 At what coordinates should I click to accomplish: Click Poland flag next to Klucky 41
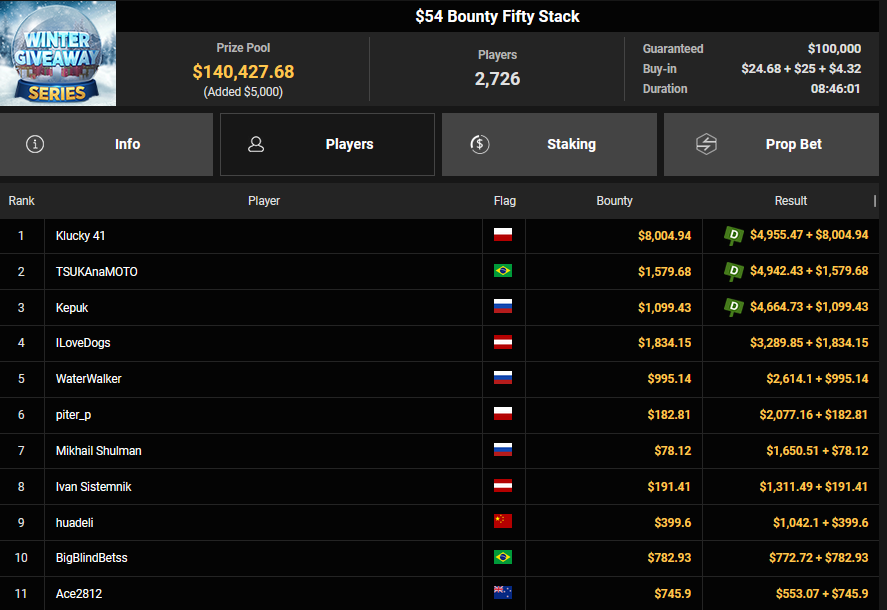503,236
